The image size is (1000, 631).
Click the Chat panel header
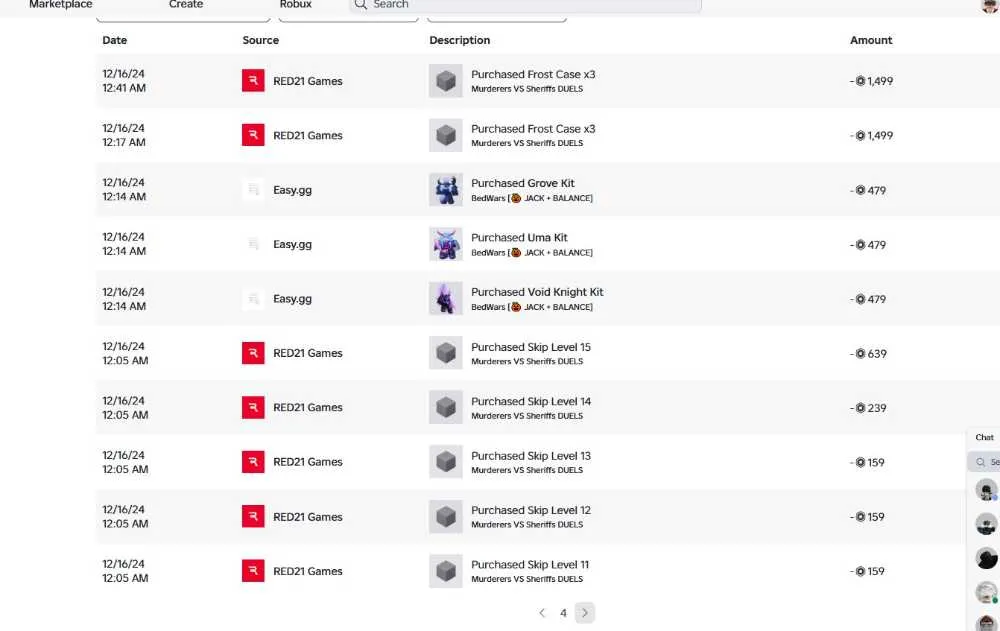click(984, 437)
